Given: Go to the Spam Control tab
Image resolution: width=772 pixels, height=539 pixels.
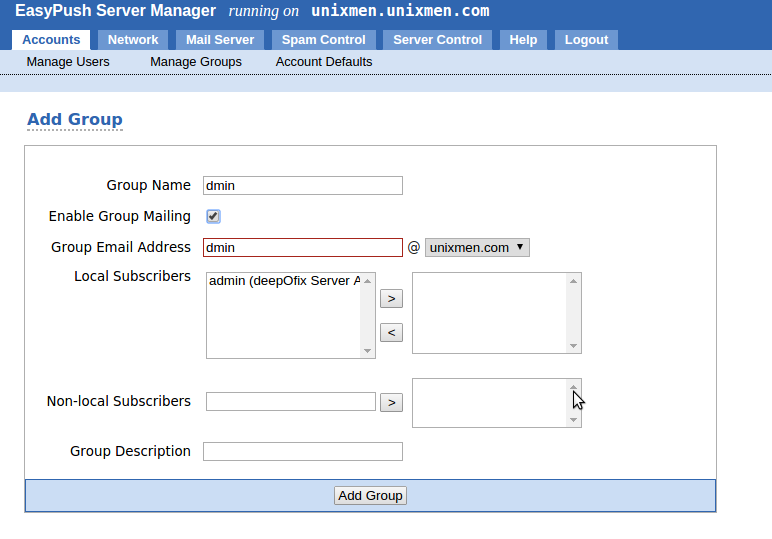Looking at the screenshot, I should [323, 40].
